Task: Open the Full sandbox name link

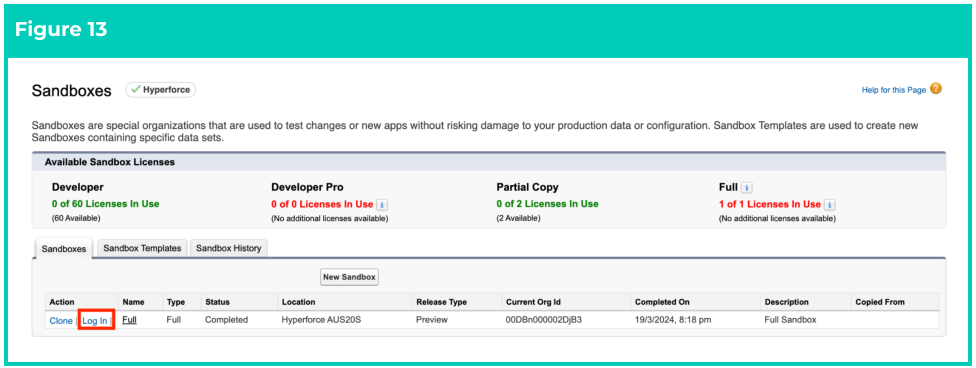Action: point(129,320)
